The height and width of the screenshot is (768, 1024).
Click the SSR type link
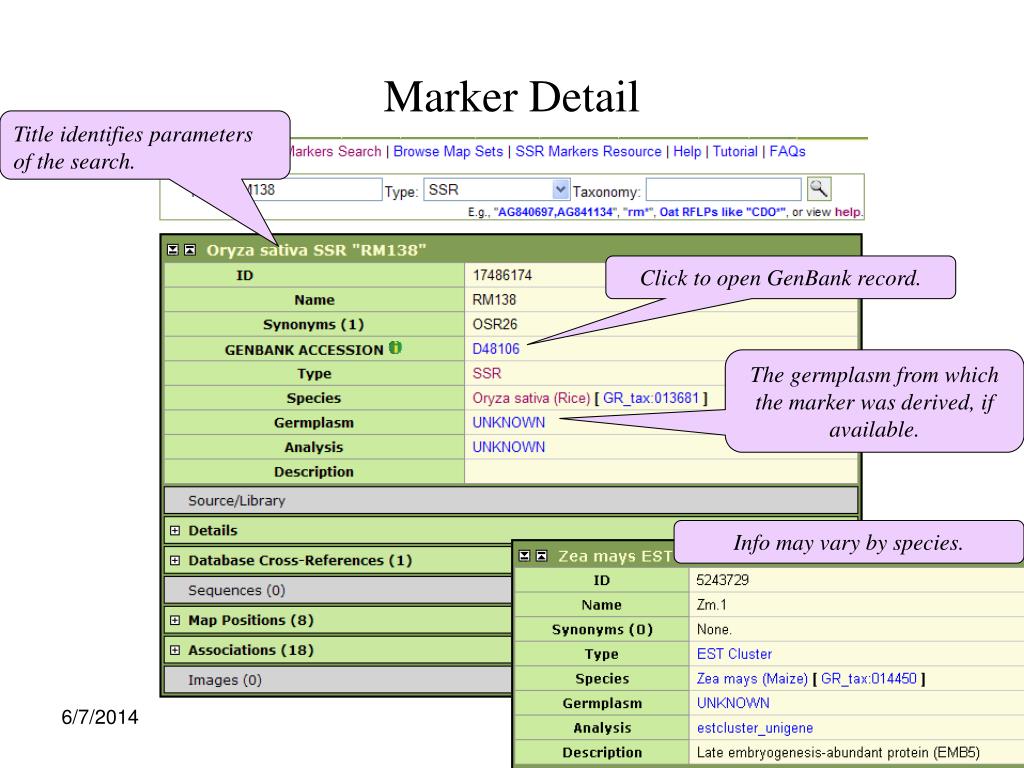[x=487, y=374]
